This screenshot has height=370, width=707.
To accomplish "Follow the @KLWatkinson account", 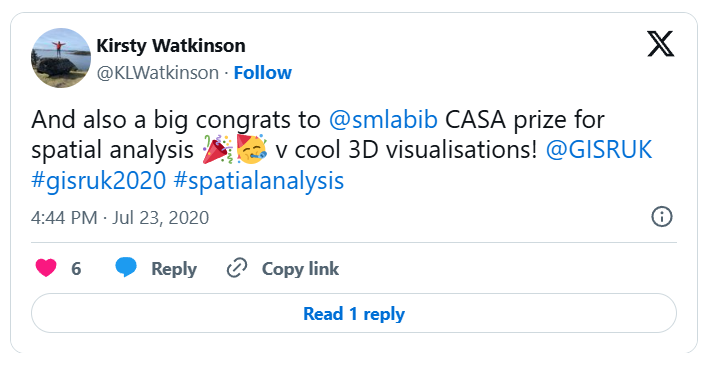I will [262, 73].
